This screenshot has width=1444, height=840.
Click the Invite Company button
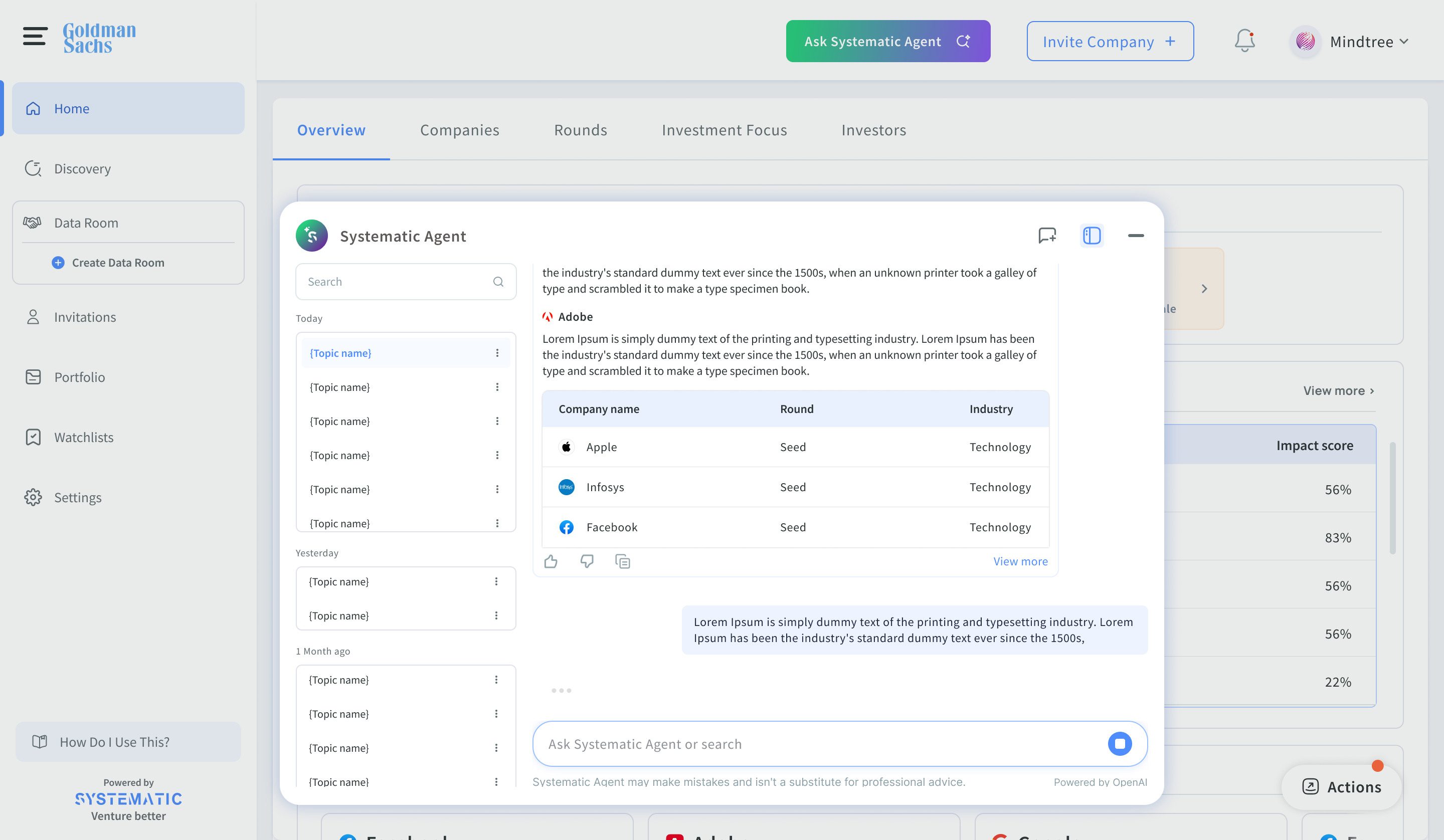pyautogui.click(x=1110, y=41)
